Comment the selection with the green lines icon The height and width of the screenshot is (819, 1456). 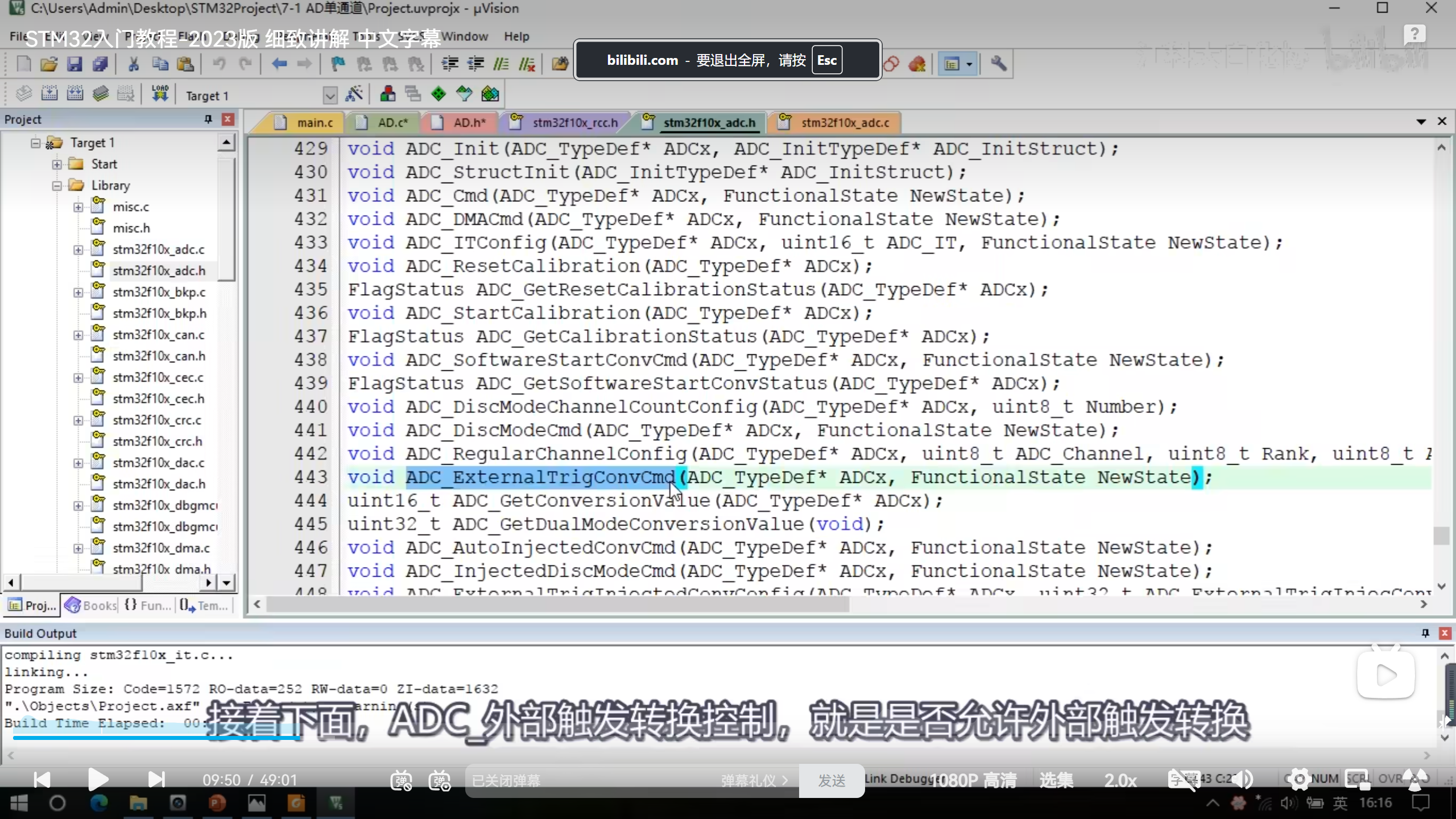pyautogui.click(x=501, y=64)
